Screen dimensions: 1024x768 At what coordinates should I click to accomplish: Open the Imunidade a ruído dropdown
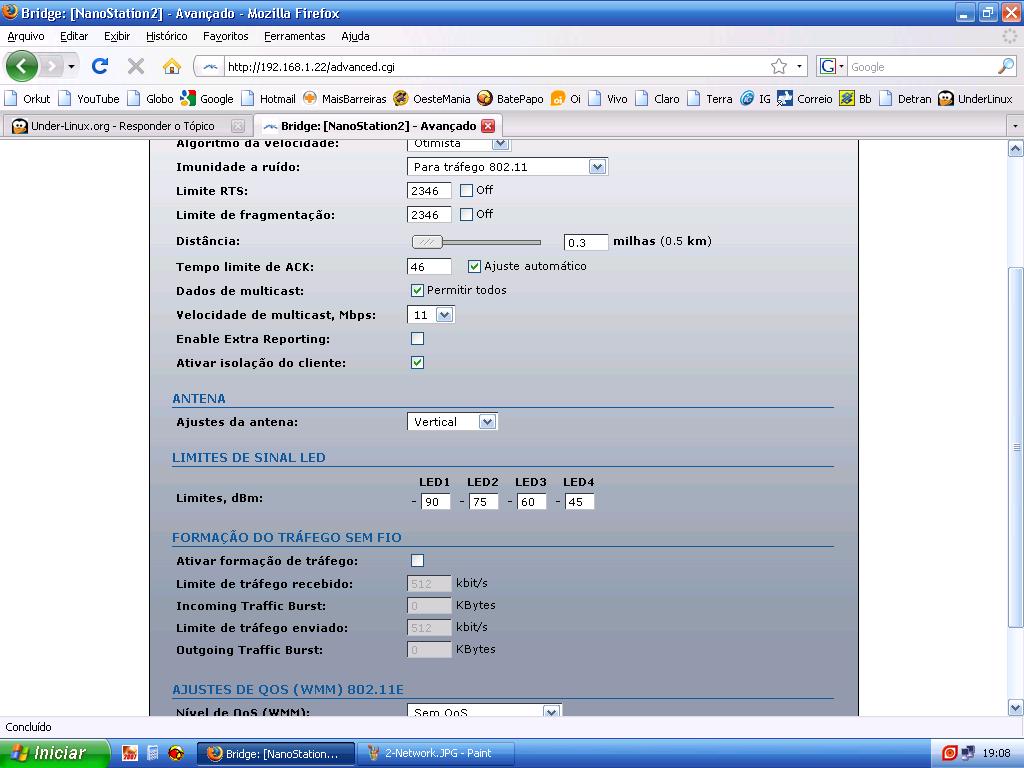[507, 167]
